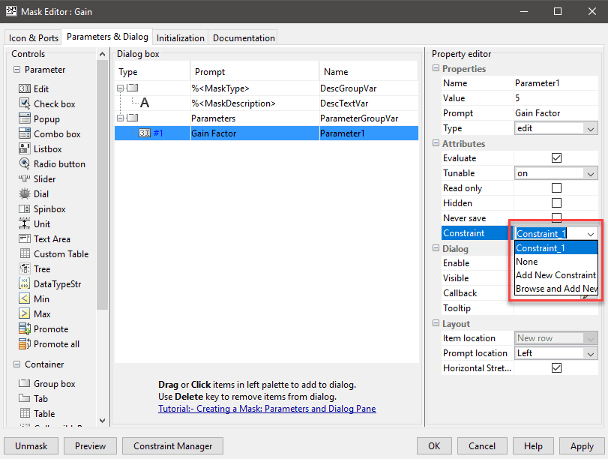Open the Type dropdown showing edit
608x459 pixels.
(556, 128)
